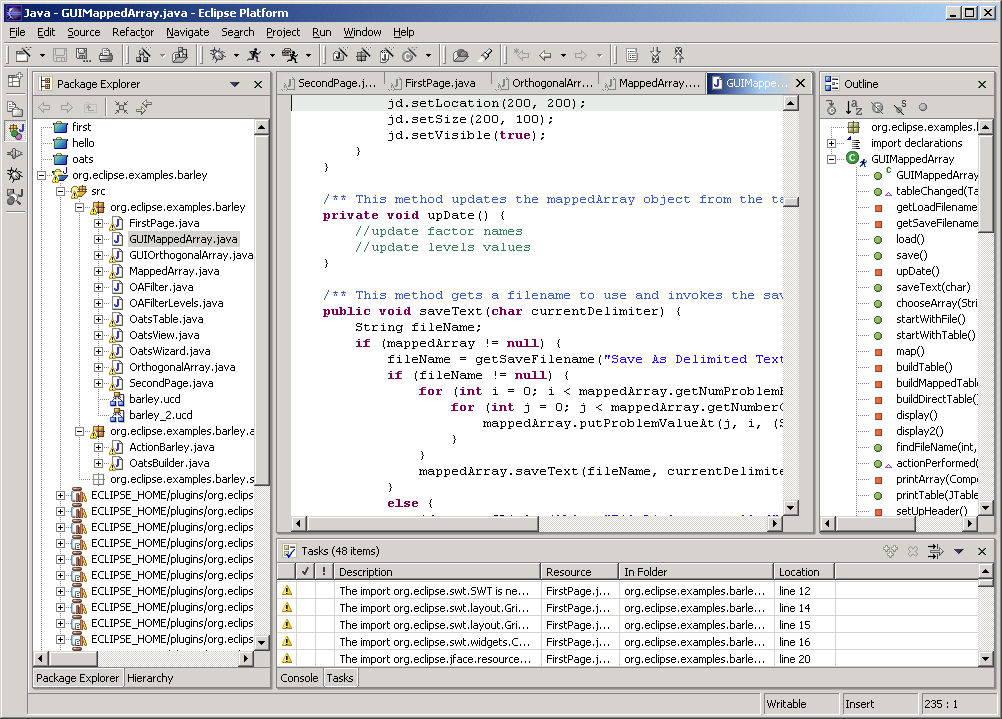Click the Debug bug icon in main toolbar
This screenshot has height=719, width=1002.
point(218,56)
